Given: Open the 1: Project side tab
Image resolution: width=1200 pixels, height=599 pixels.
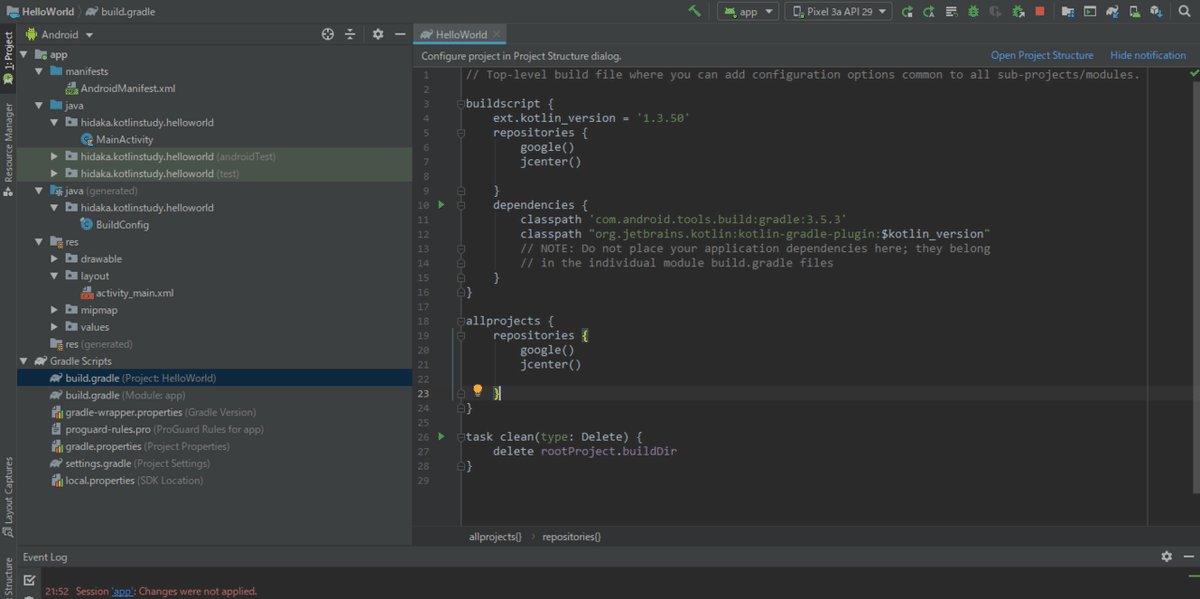Looking at the screenshot, I should (x=8, y=58).
